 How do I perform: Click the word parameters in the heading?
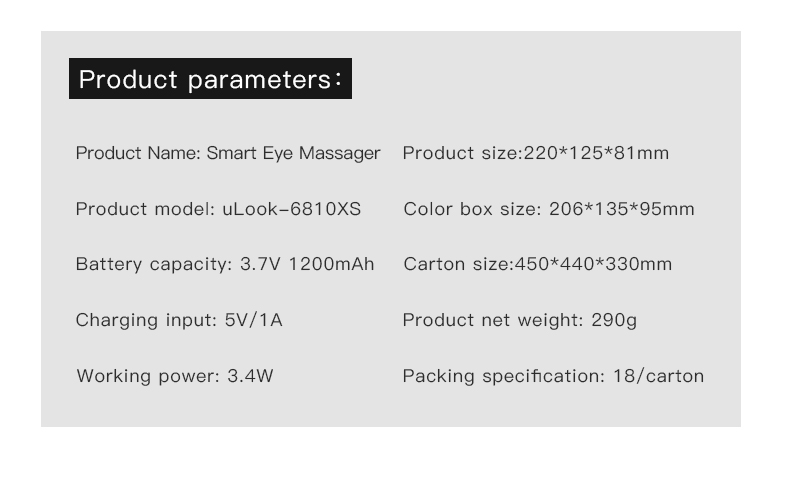pyautogui.click(x=259, y=80)
